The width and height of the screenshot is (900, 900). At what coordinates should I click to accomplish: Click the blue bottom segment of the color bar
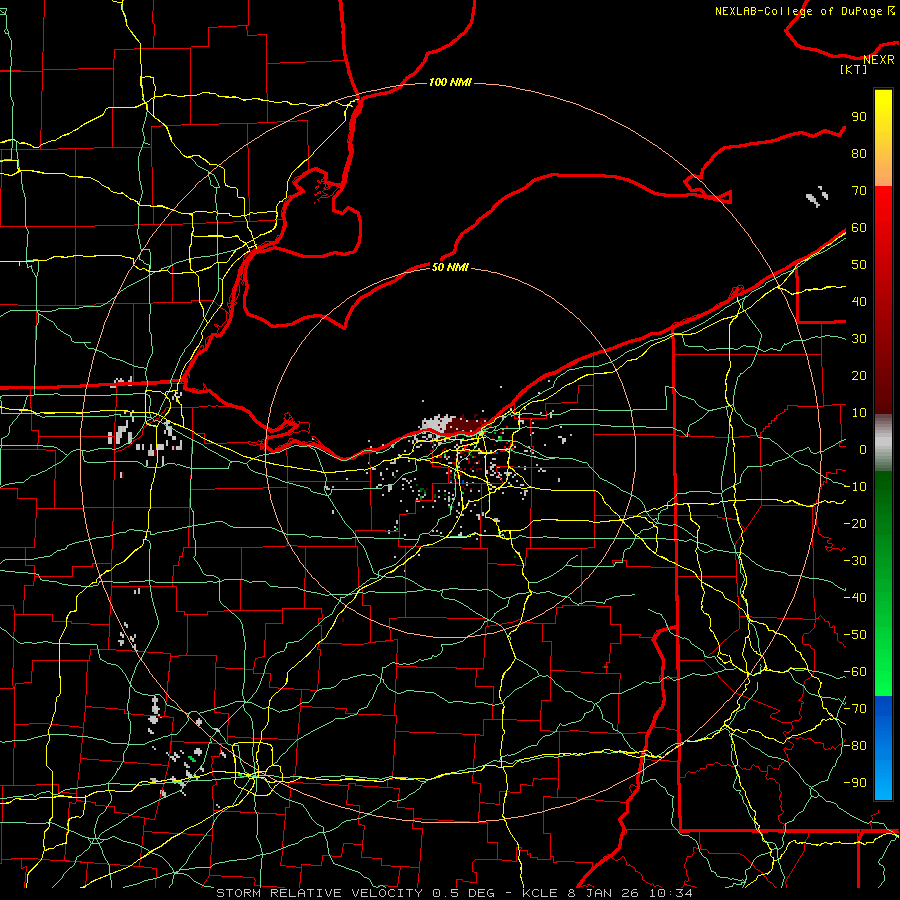pos(883,748)
